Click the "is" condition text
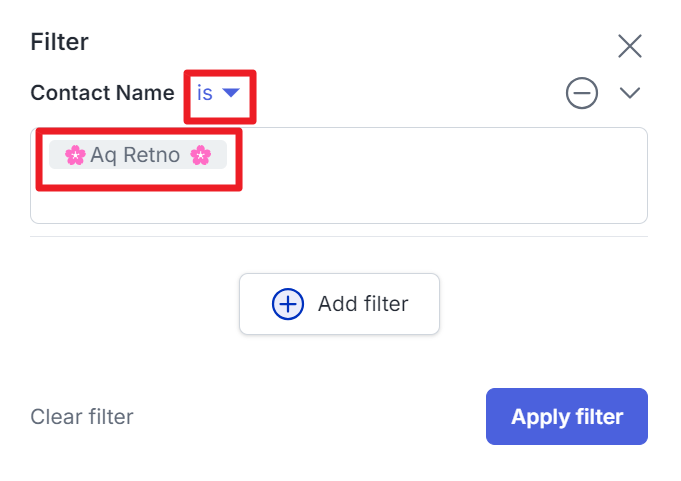Screen dimensions: 681x481 tap(205, 93)
